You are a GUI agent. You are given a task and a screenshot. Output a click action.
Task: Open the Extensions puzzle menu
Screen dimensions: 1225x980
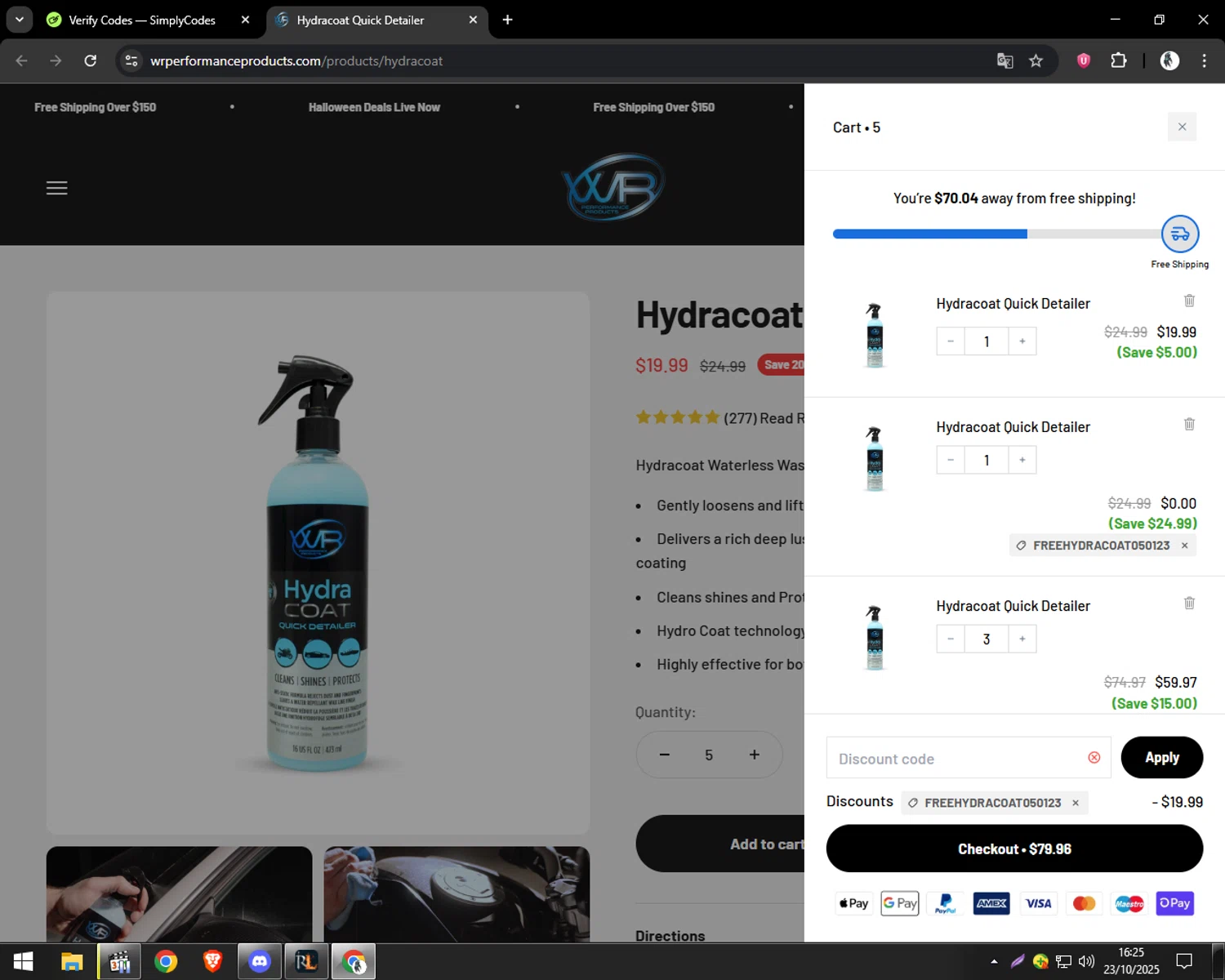click(1119, 60)
